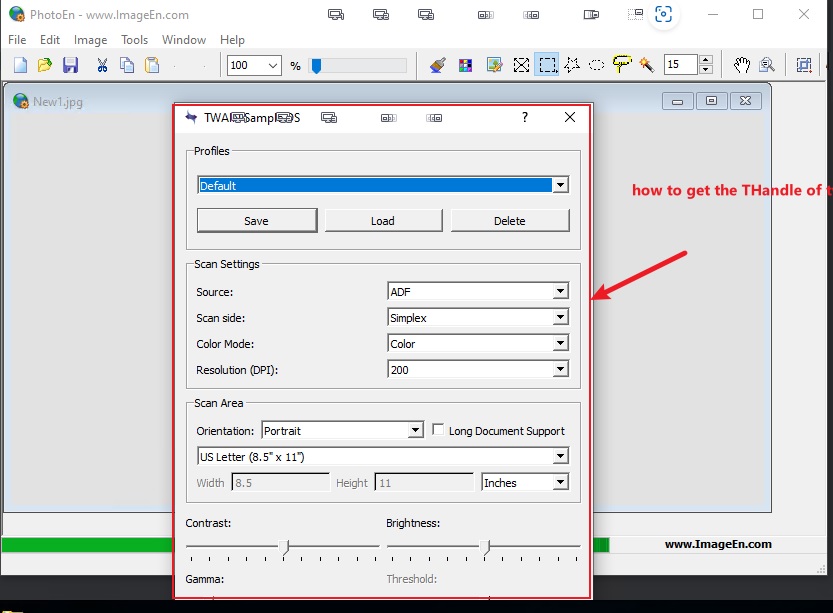Click the zoom slider handle in toolbar
833x613 pixels.
pos(316,66)
